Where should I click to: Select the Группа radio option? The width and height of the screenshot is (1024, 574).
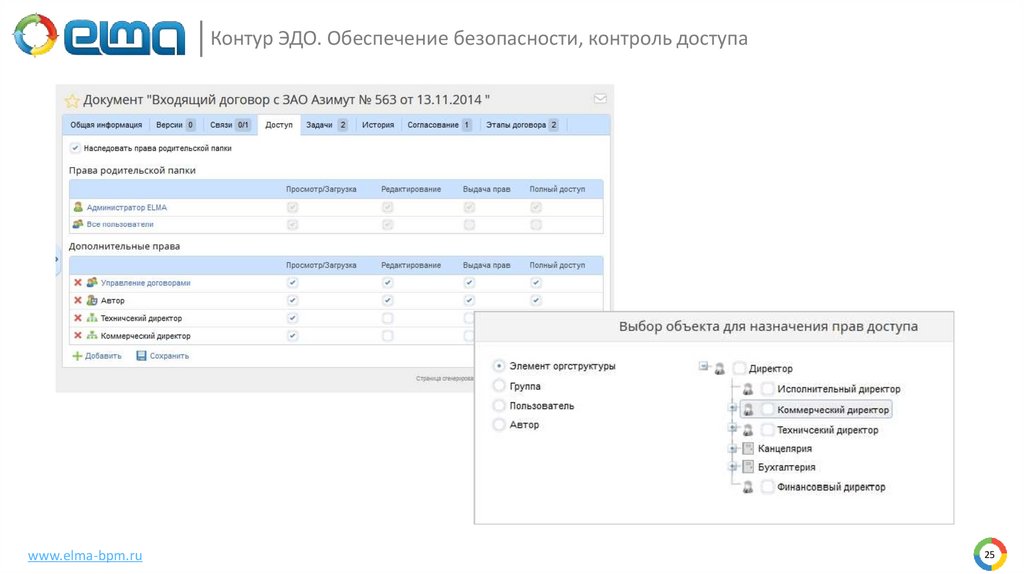499,386
